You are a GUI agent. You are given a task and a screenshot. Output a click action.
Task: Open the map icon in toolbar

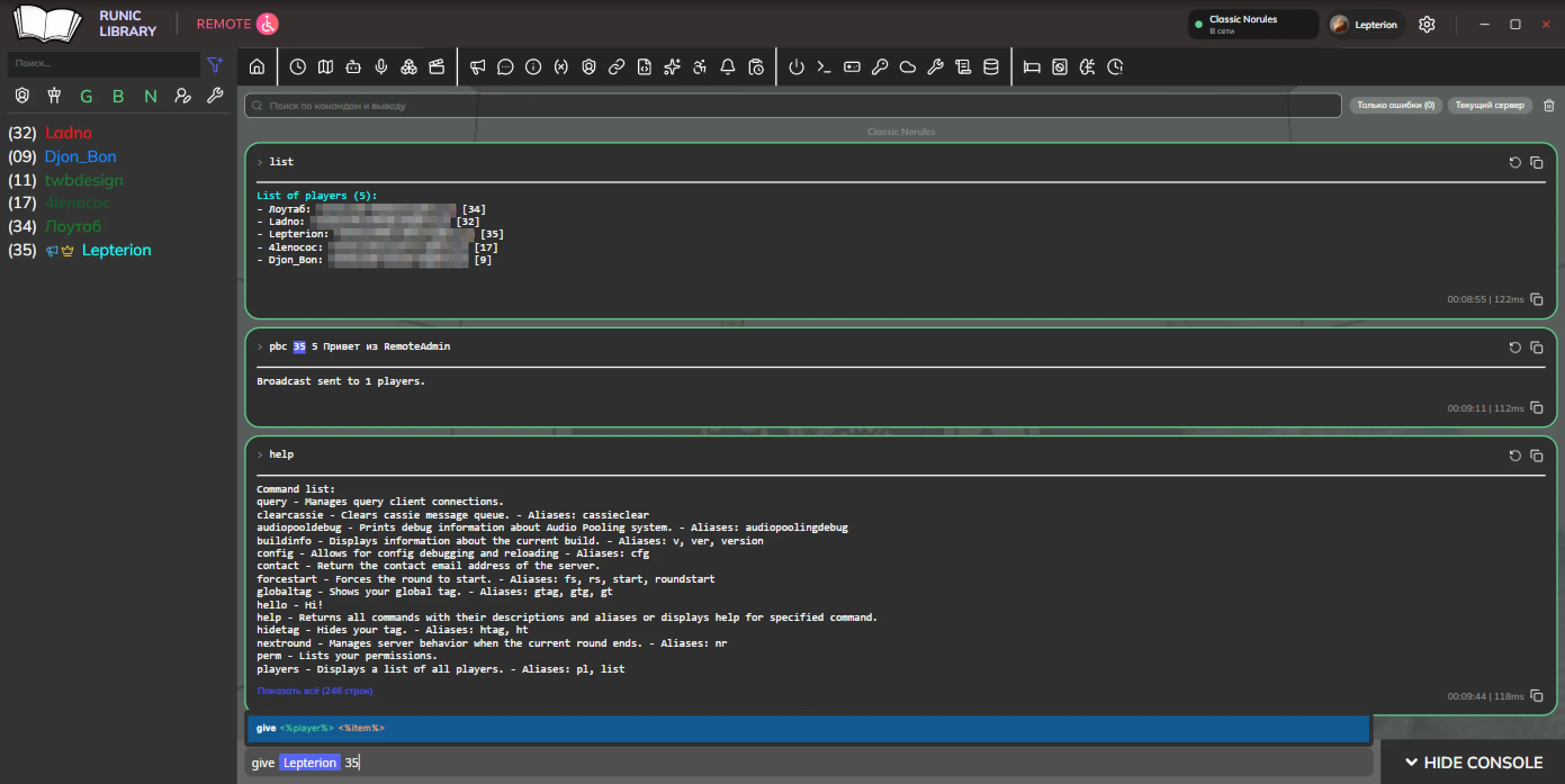point(326,67)
